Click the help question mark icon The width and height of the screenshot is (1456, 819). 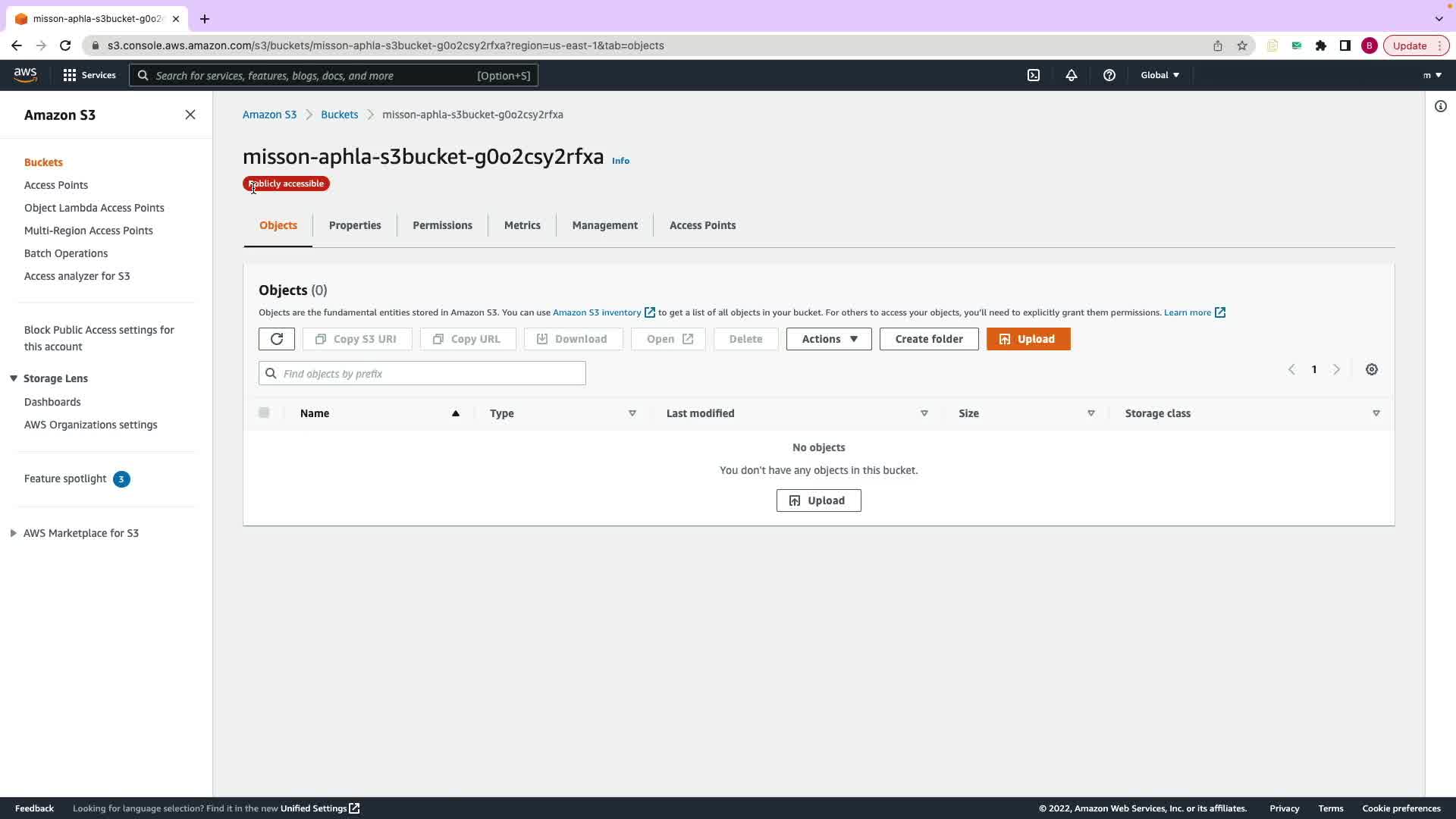click(x=1109, y=75)
